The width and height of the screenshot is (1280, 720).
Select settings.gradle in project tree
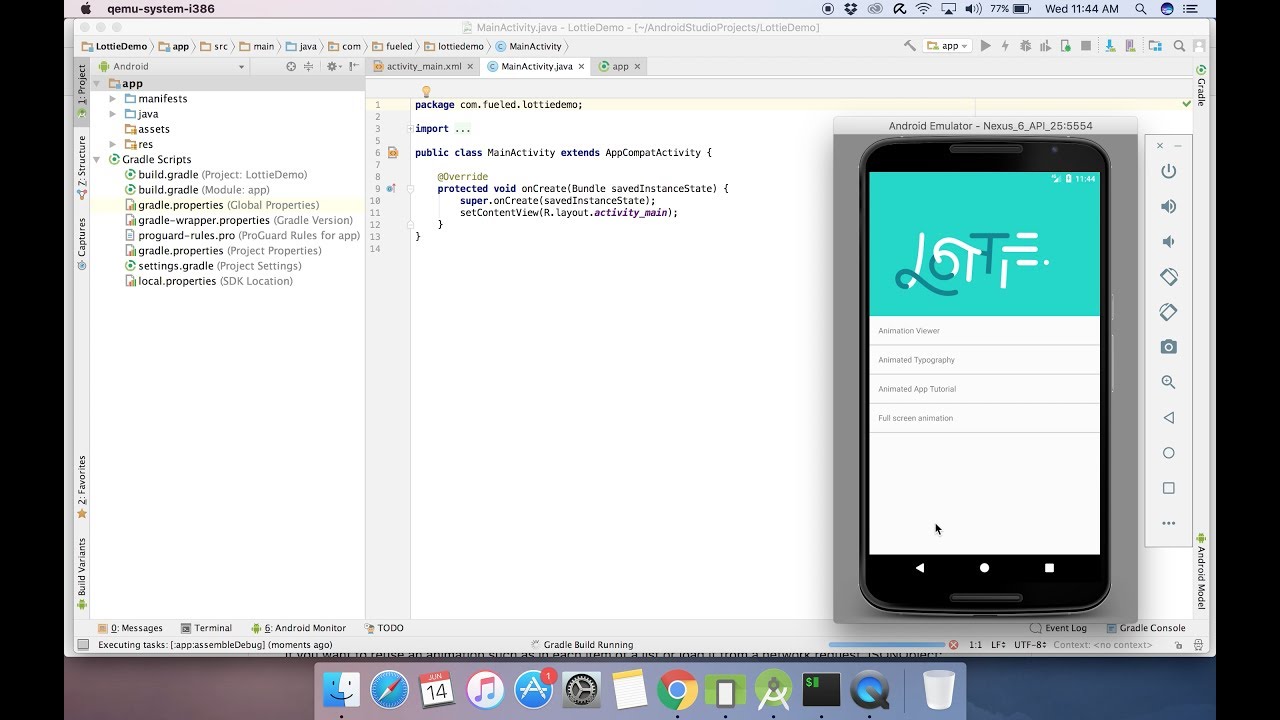point(175,266)
